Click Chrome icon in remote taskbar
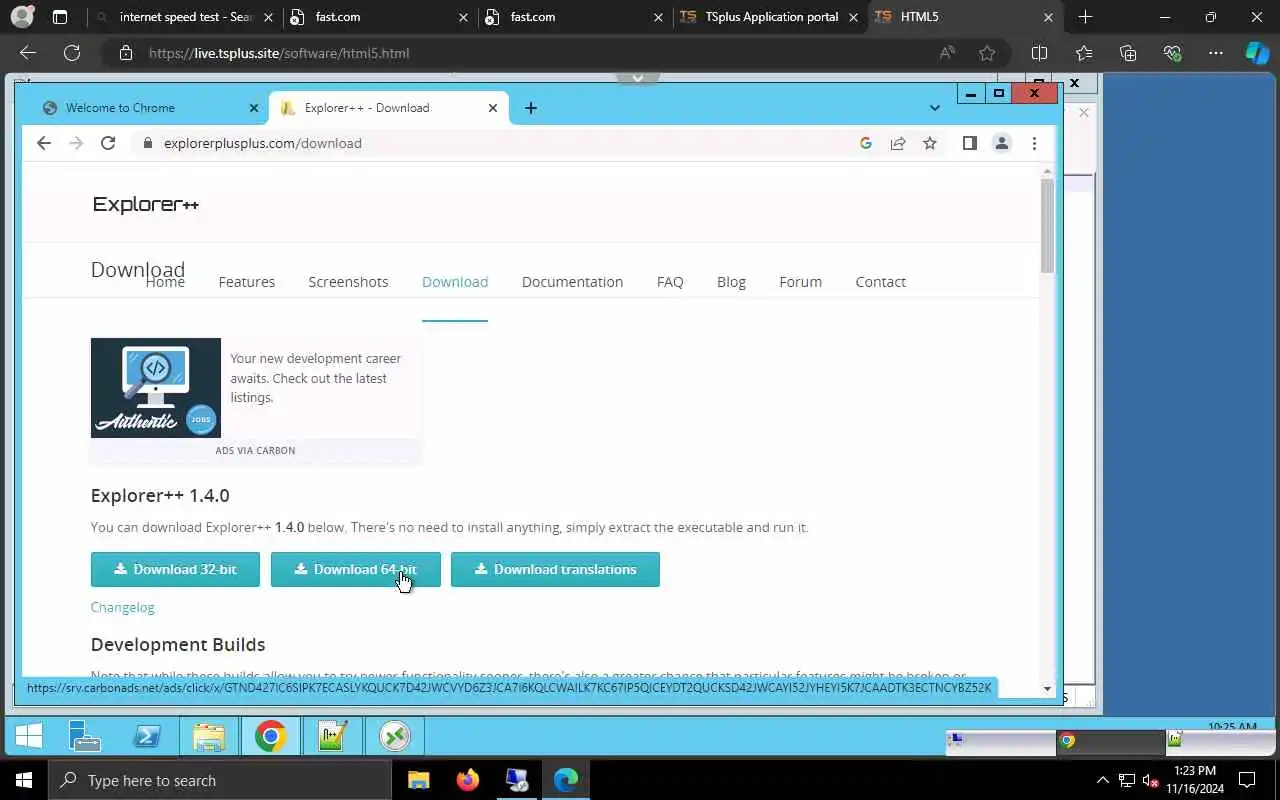The image size is (1280, 800). pos(270,736)
